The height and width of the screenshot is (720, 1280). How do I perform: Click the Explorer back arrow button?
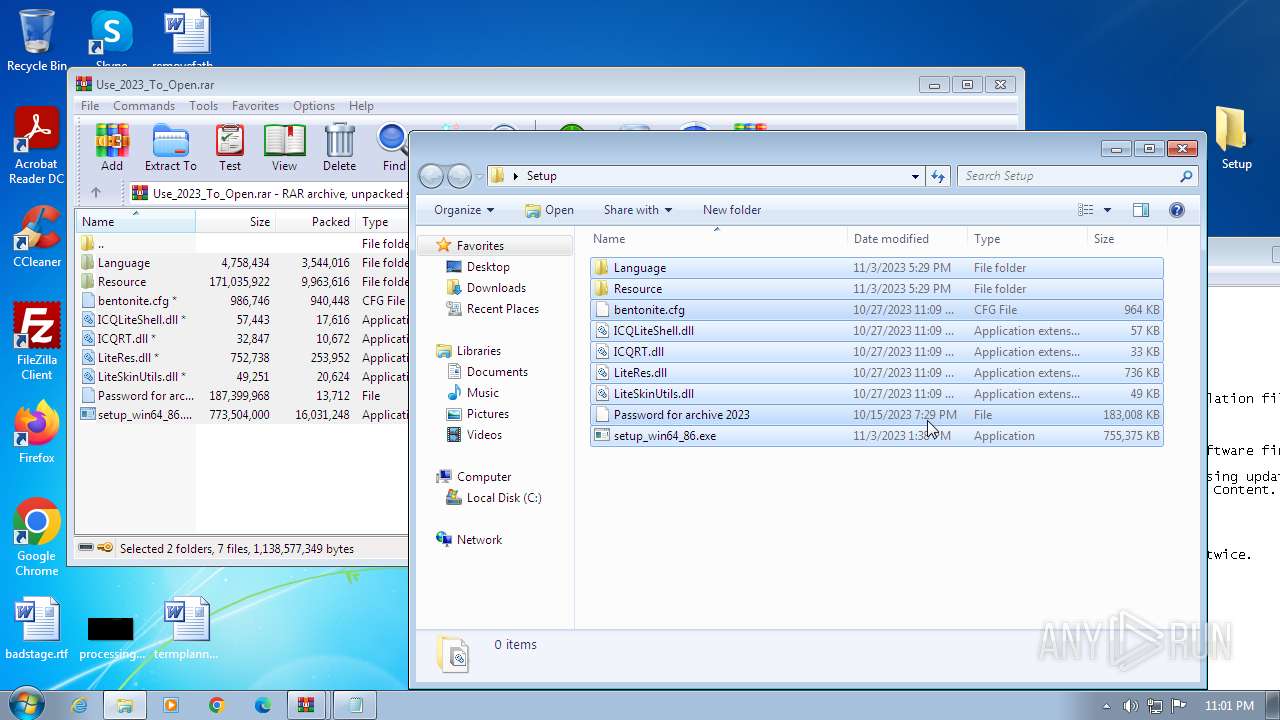[431, 176]
